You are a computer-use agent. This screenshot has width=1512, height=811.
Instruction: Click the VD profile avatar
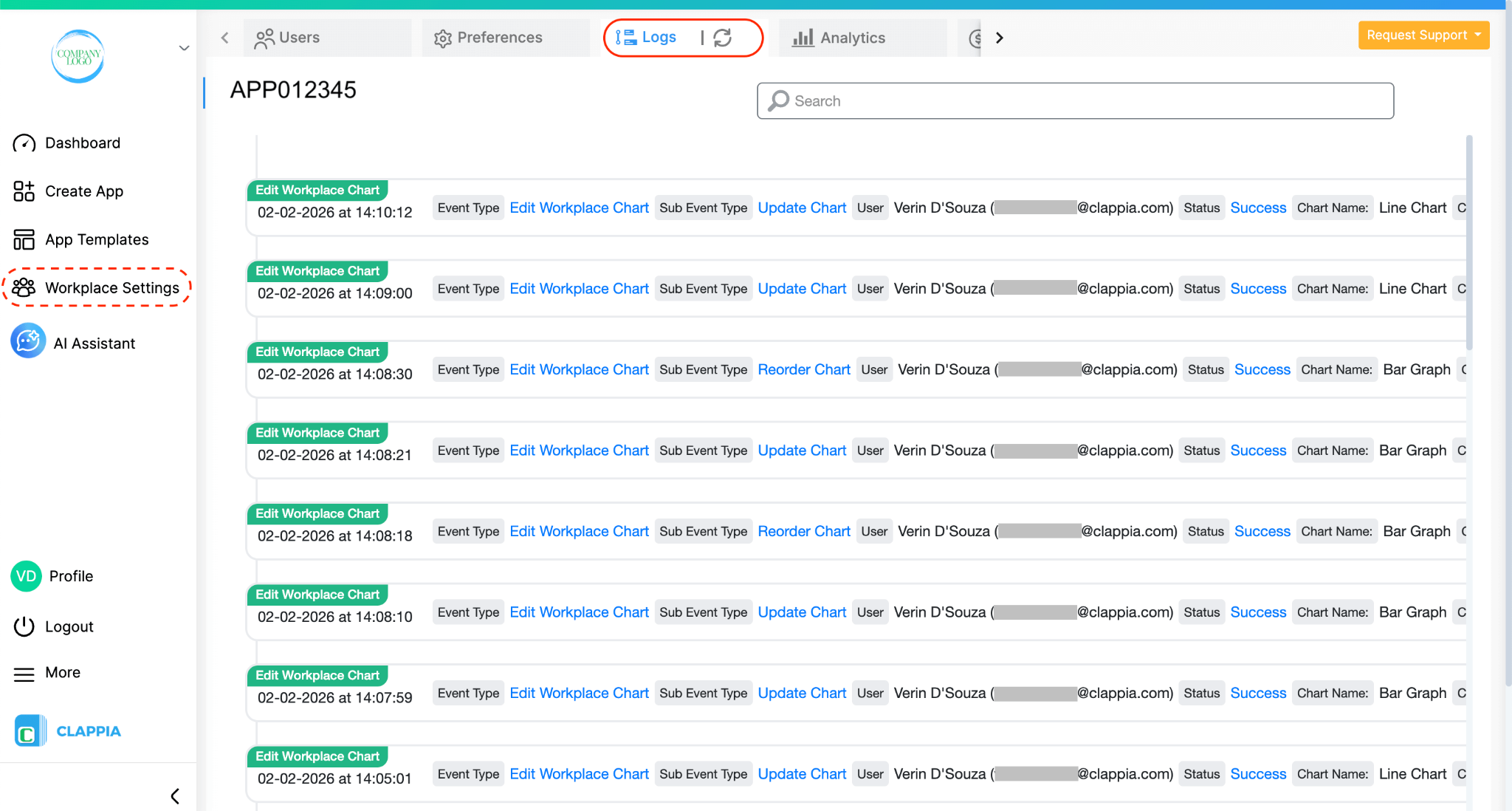(27, 576)
